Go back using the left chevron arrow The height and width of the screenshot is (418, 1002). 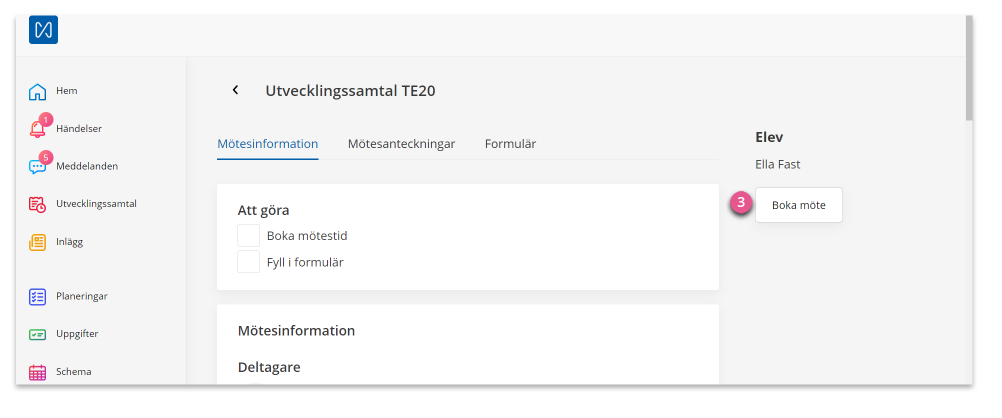click(235, 90)
